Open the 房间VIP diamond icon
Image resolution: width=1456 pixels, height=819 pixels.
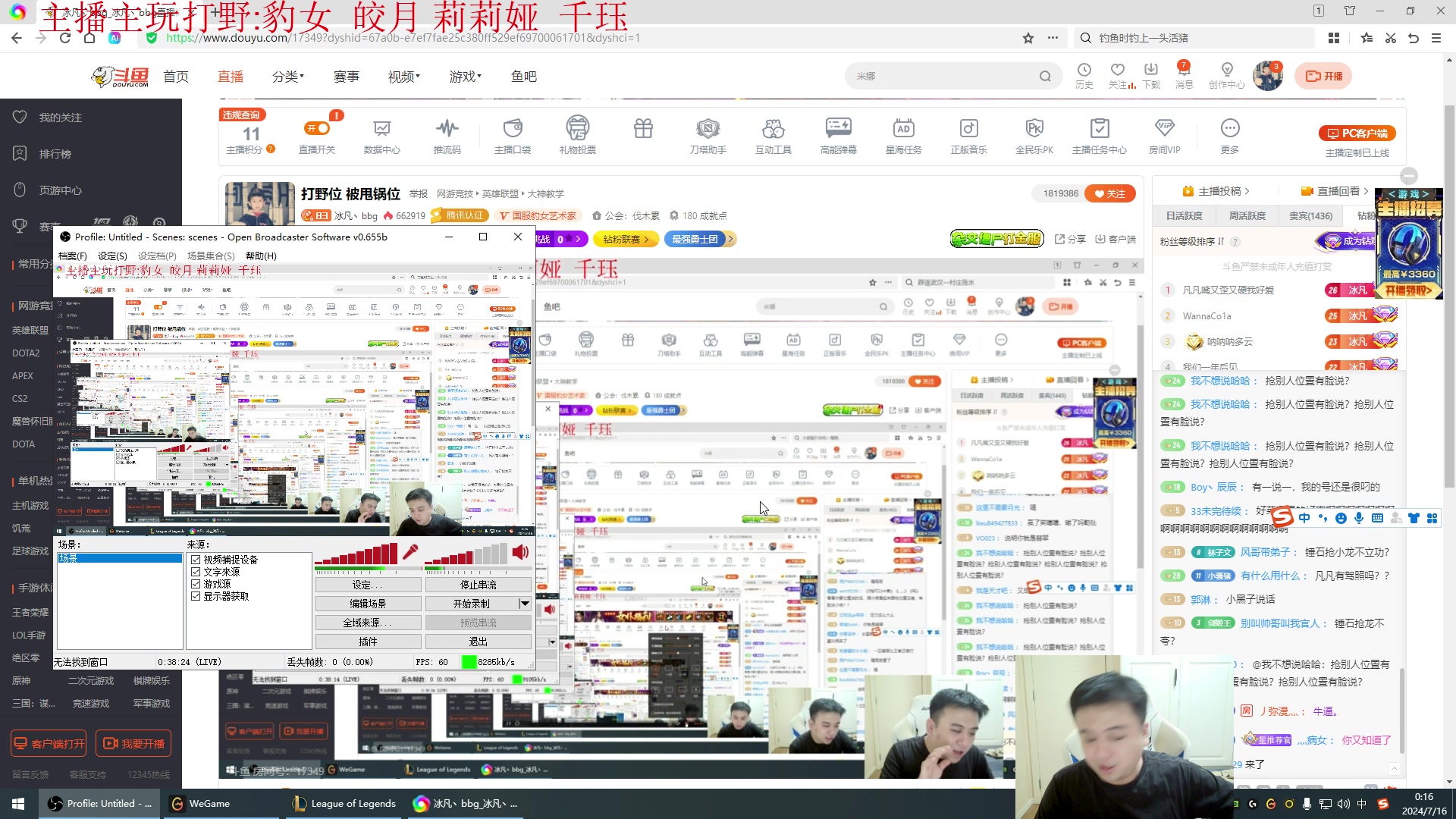coord(1164,135)
